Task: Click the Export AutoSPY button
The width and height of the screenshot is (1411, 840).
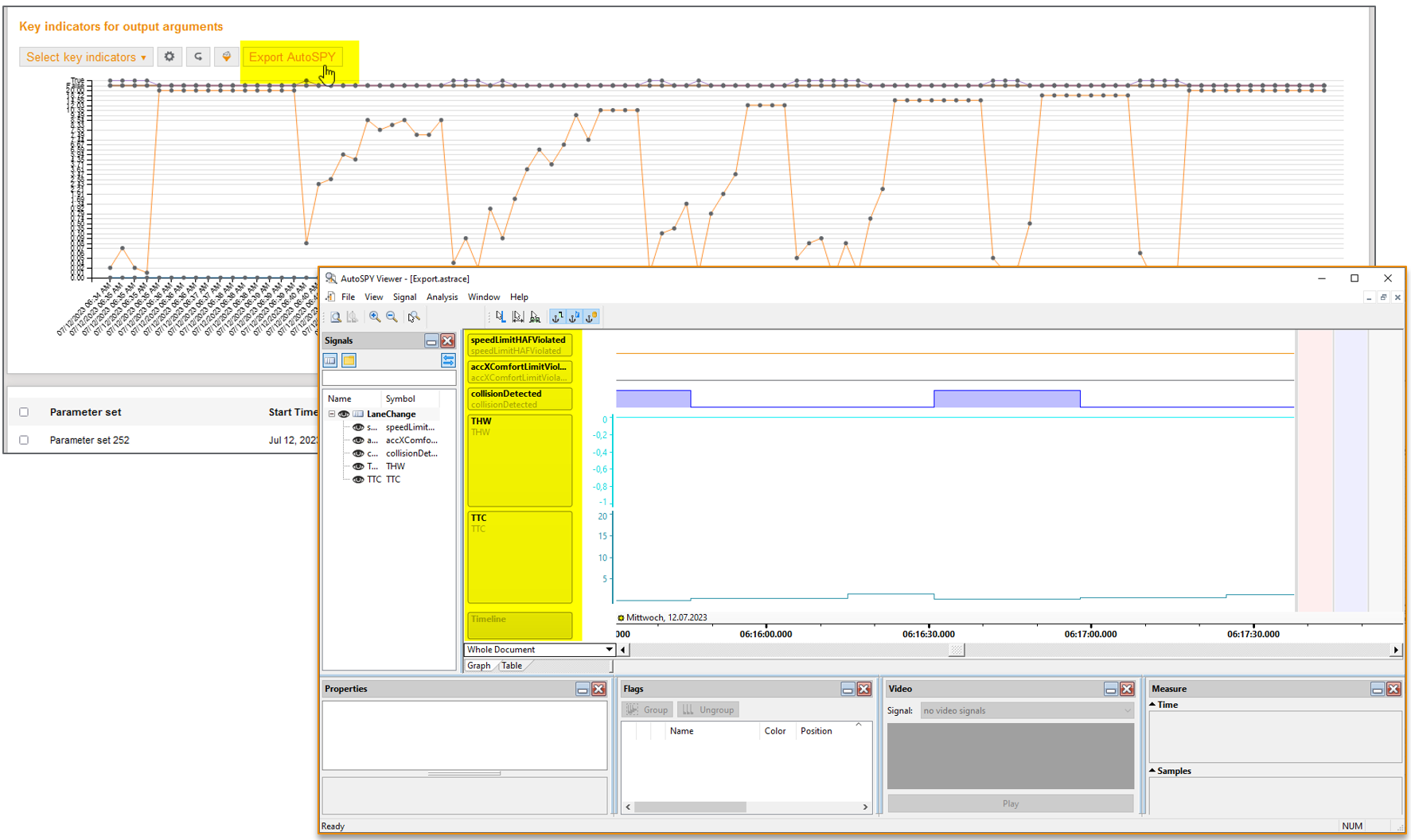Action: (x=292, y=57)
